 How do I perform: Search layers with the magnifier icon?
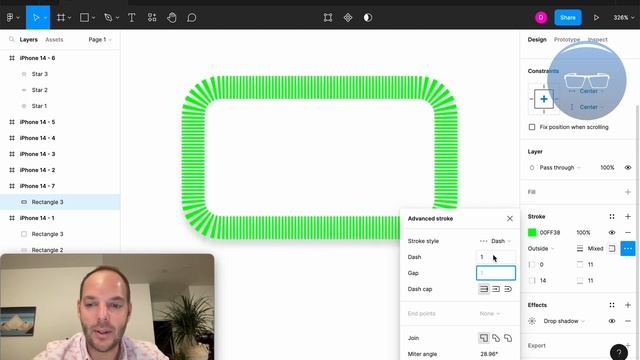(11, 40)
